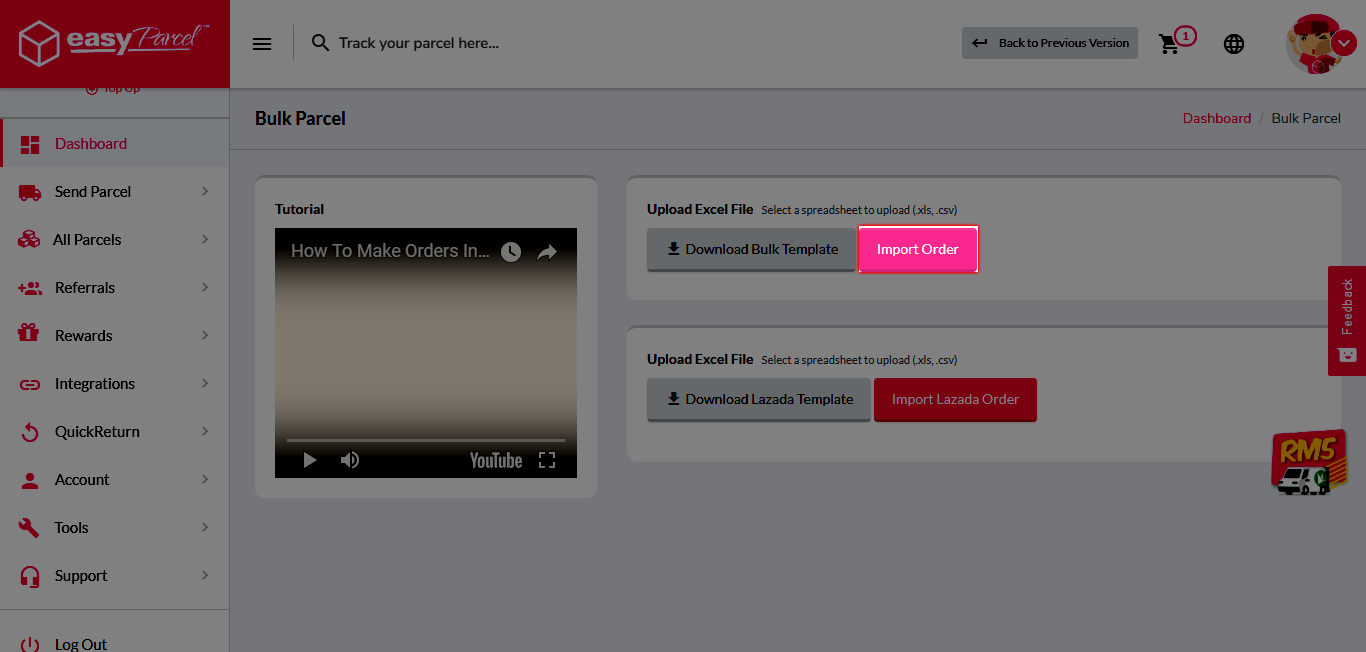
Task: Open video in fullscreen
Action: pos(547,460)
